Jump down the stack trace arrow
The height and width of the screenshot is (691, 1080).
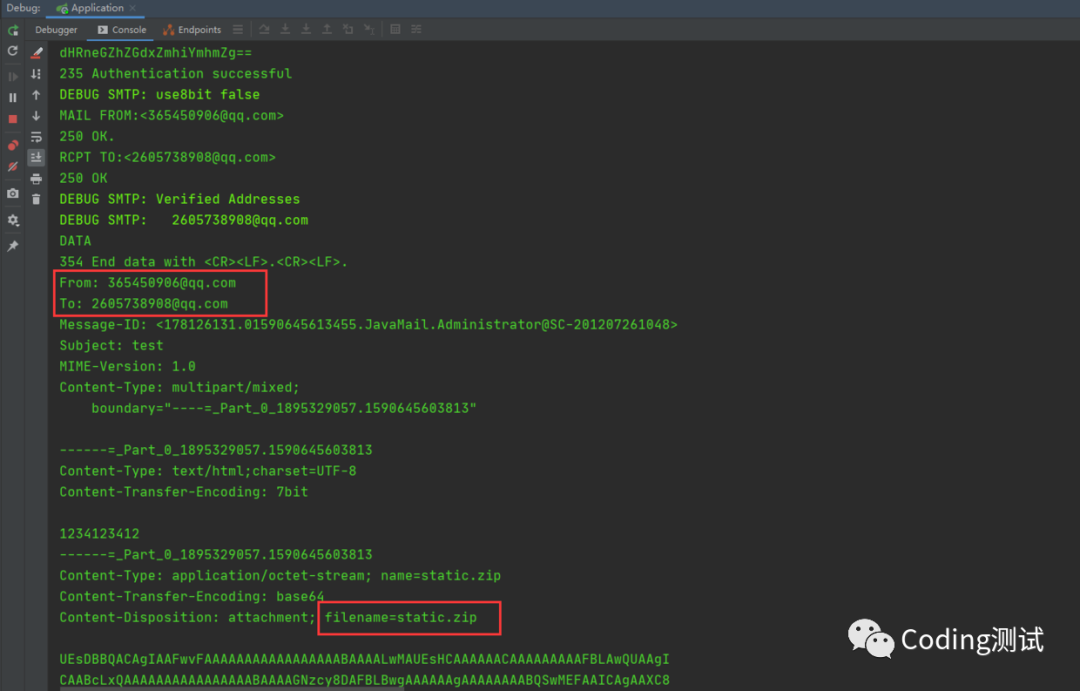pyautogui.click(x=37, y=116)
